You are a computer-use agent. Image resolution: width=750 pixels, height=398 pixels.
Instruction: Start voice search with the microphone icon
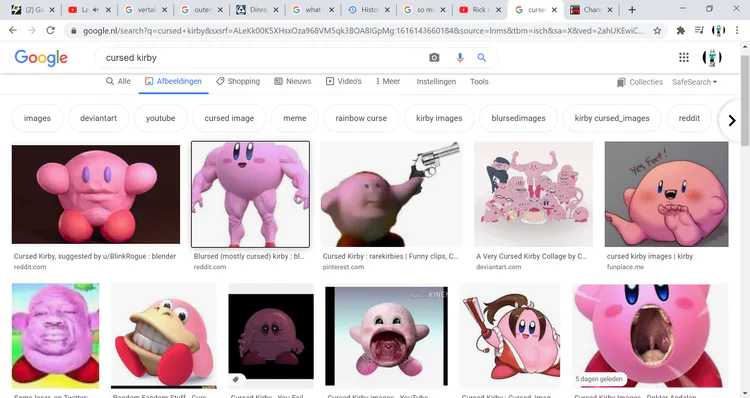(x=460, y=57)
